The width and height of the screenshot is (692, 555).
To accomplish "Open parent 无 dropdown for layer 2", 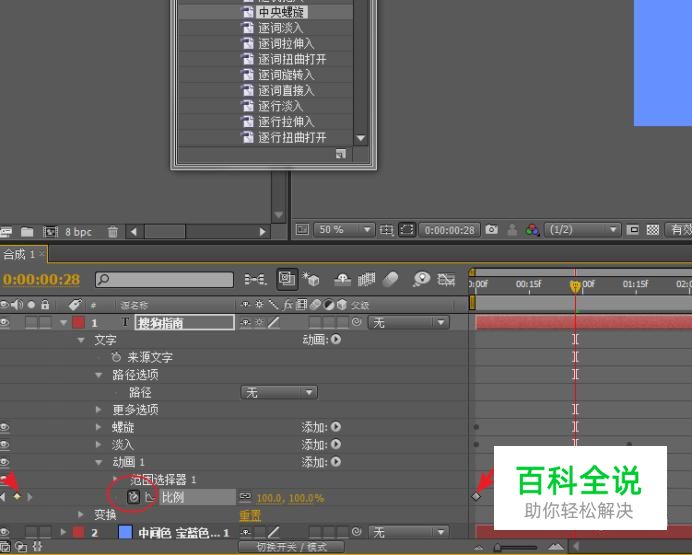I will click(x=409, y=532).
